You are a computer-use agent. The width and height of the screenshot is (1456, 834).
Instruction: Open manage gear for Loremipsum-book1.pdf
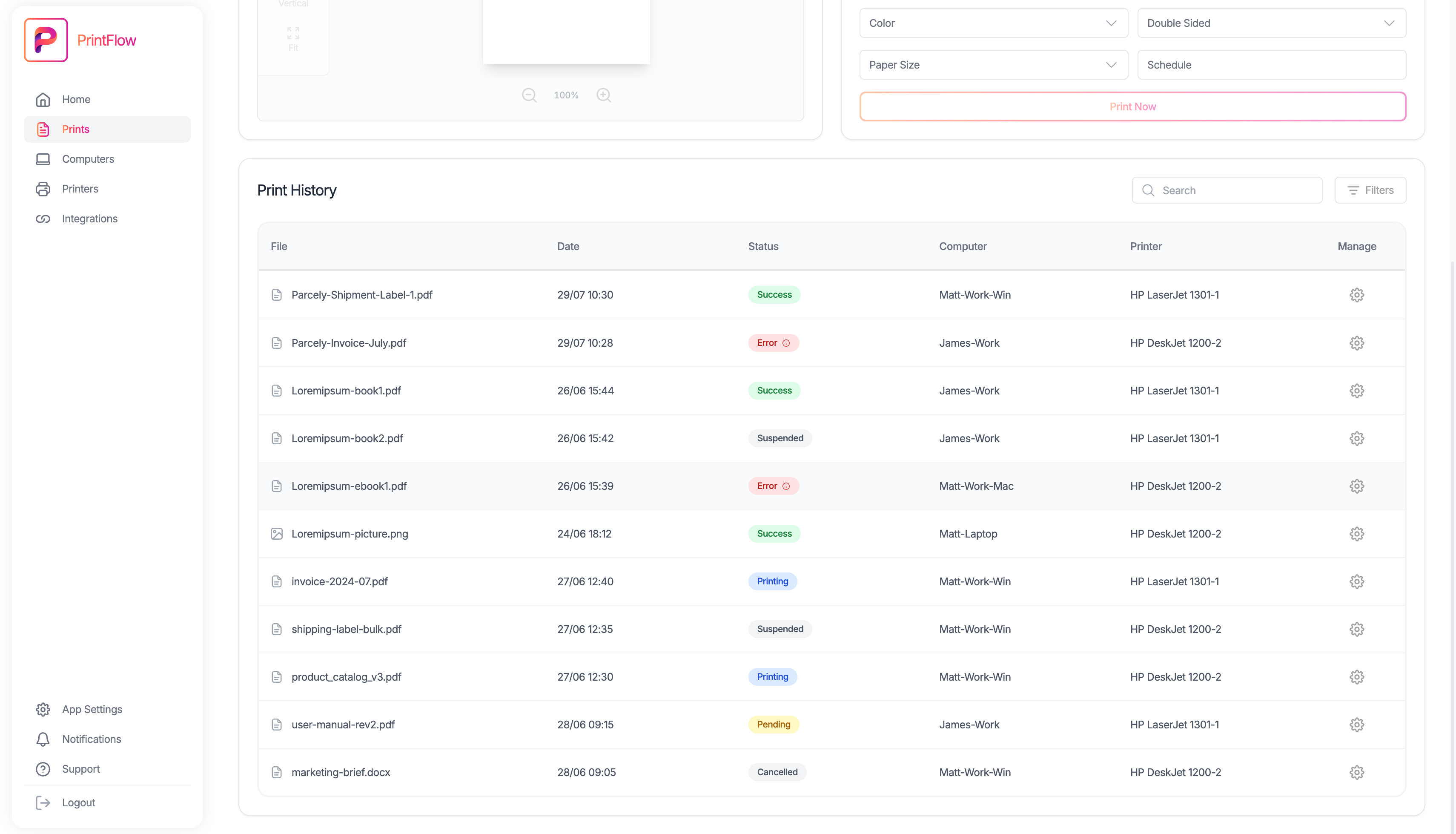point(1356,391)
